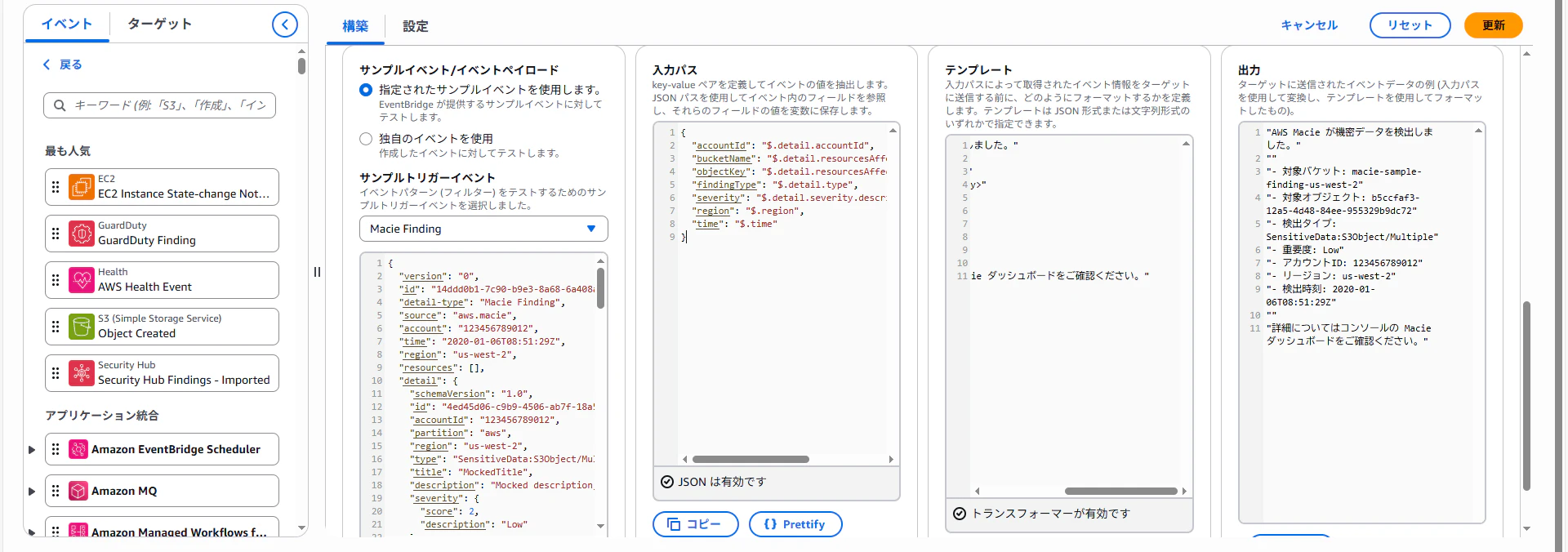Viewport: 1568px width, 552px height.
Task: Switch to the 設定 tab
Action: coord(415,26)
